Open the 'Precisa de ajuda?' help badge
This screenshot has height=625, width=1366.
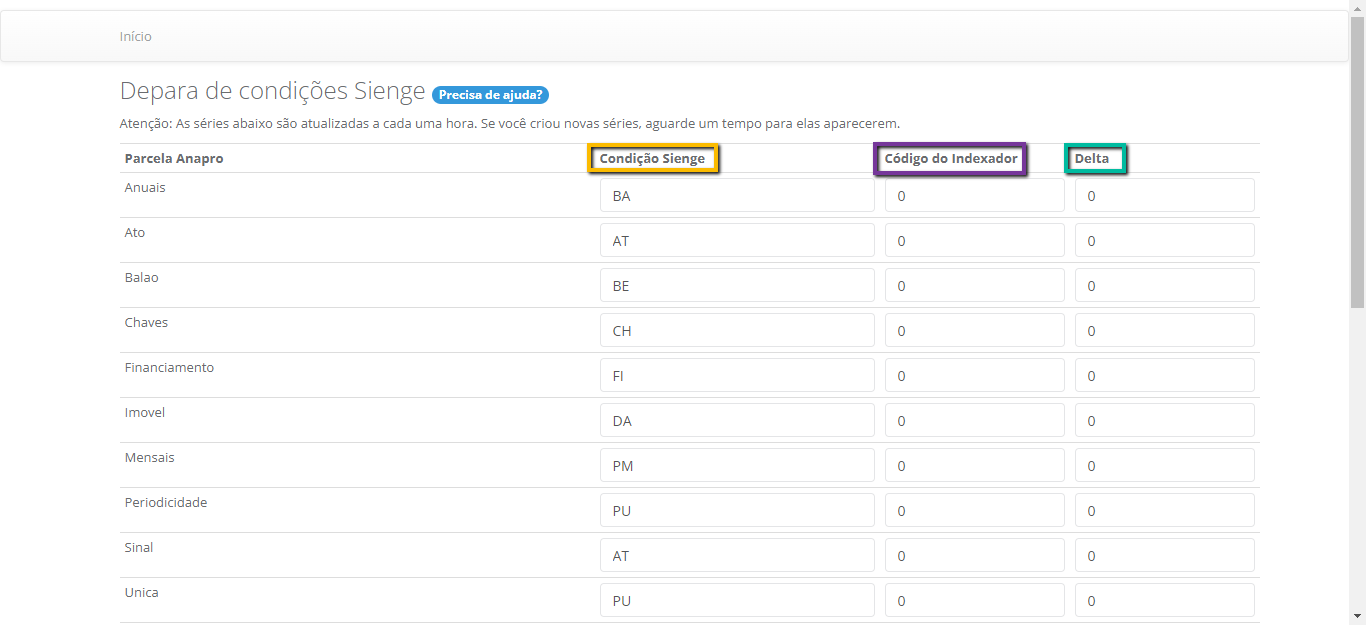pos(490,95)
